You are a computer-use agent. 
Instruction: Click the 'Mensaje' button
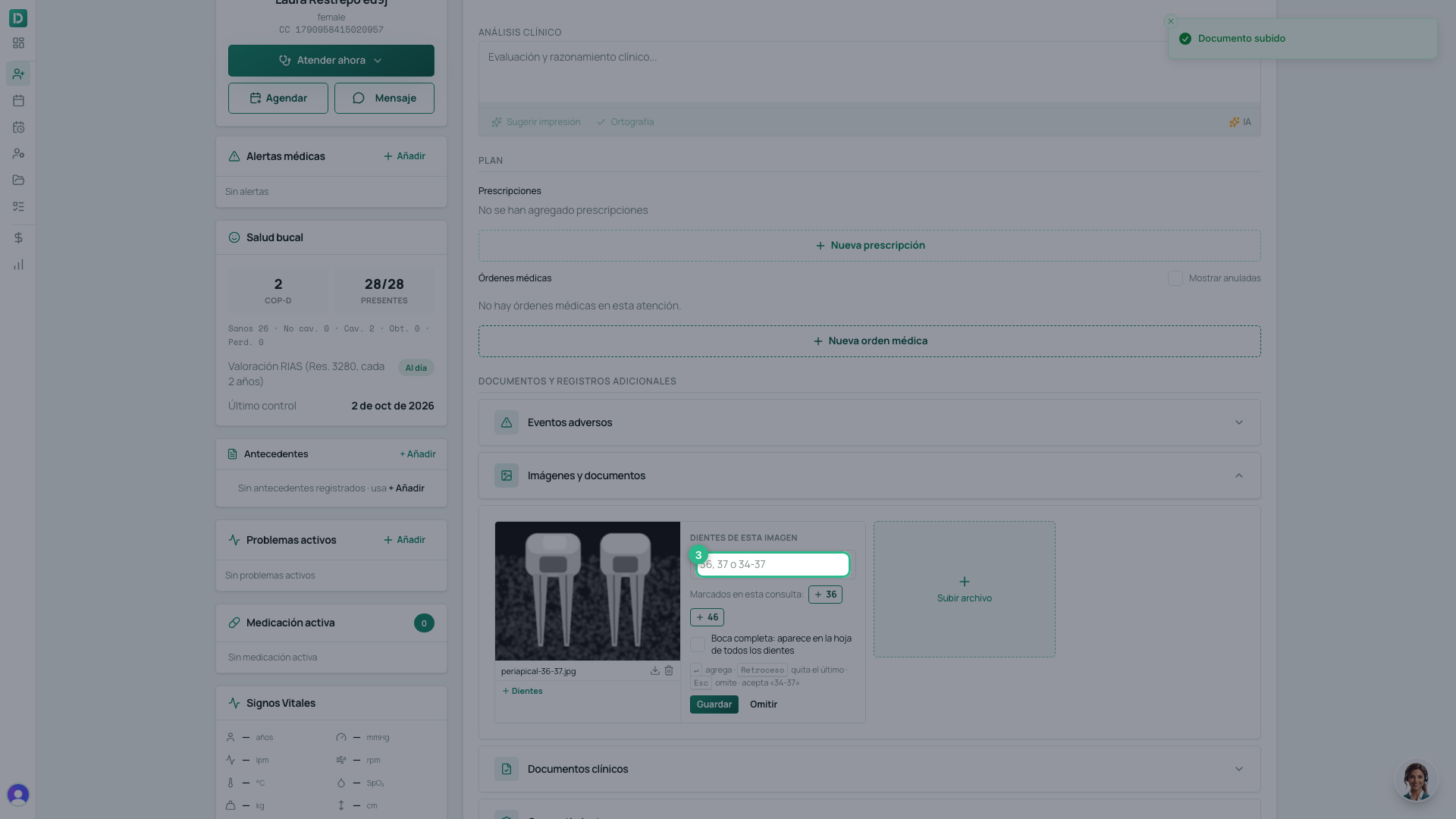click(x=384, y=99)
